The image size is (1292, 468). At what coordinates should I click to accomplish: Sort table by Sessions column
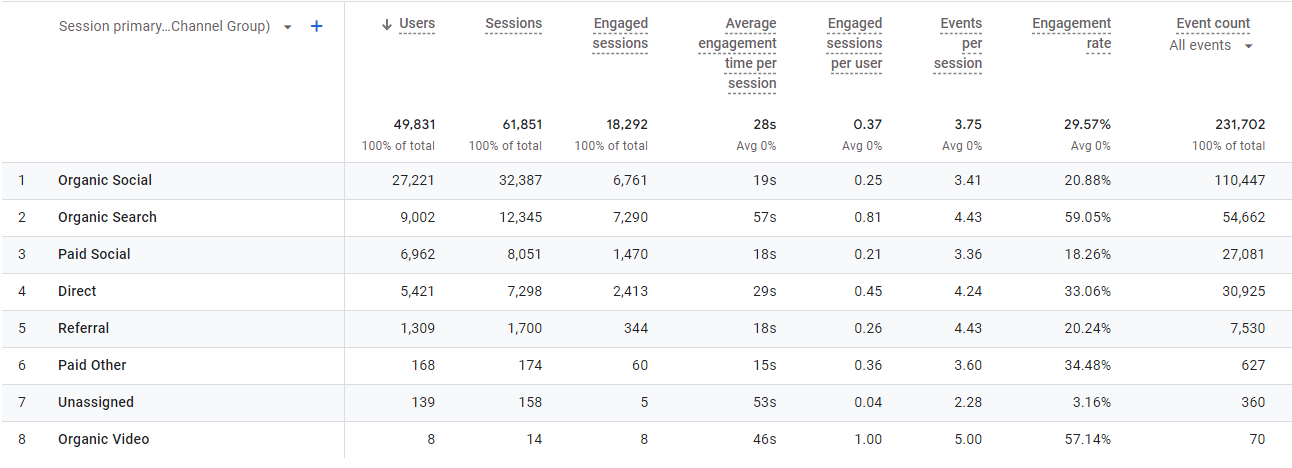pyautogui.click(x=513, y=24)
